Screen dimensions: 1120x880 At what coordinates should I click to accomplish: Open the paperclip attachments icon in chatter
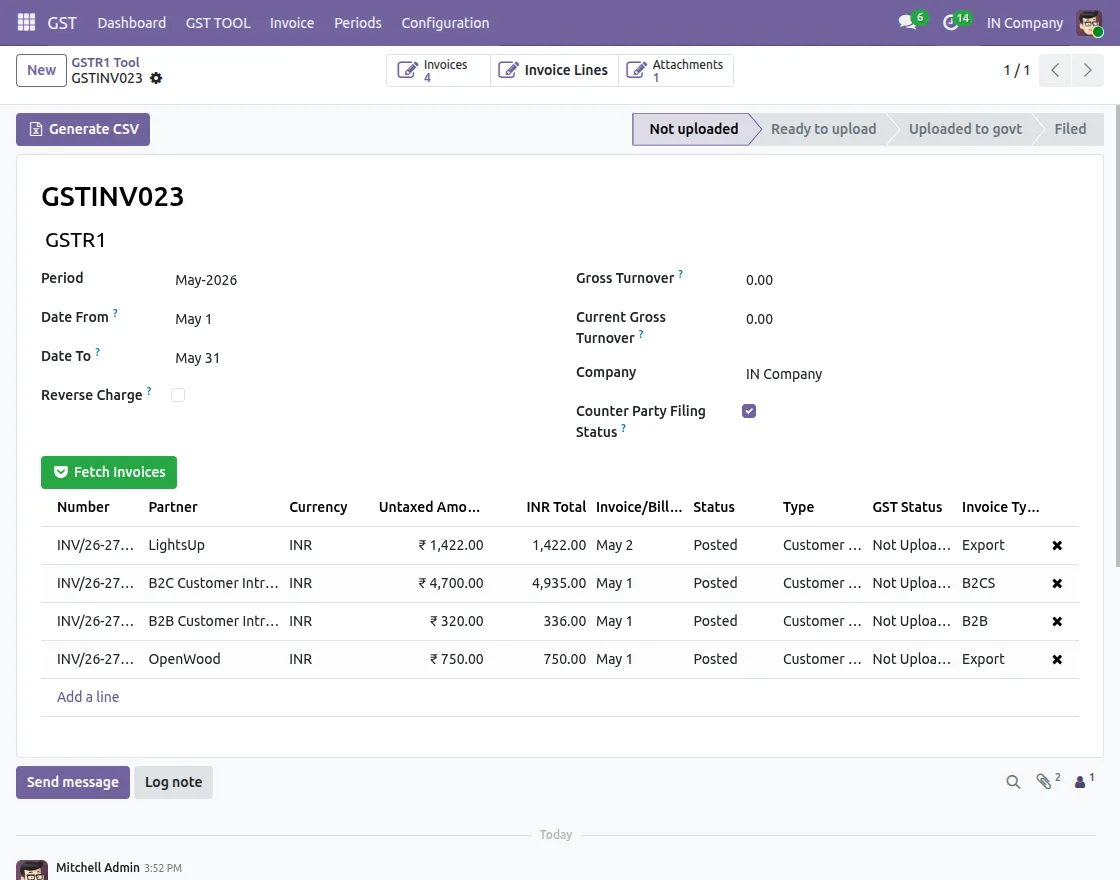(x=1044, y=781)
